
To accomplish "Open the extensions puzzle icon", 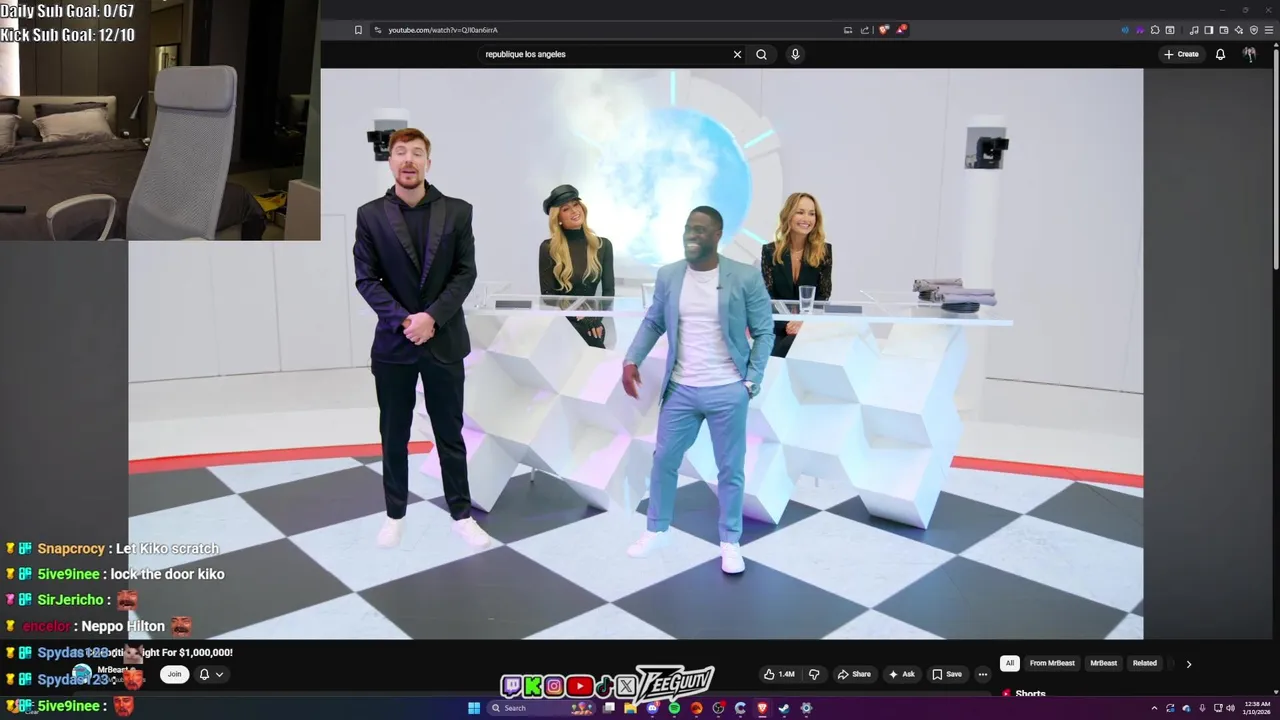I will [1155, 30].
